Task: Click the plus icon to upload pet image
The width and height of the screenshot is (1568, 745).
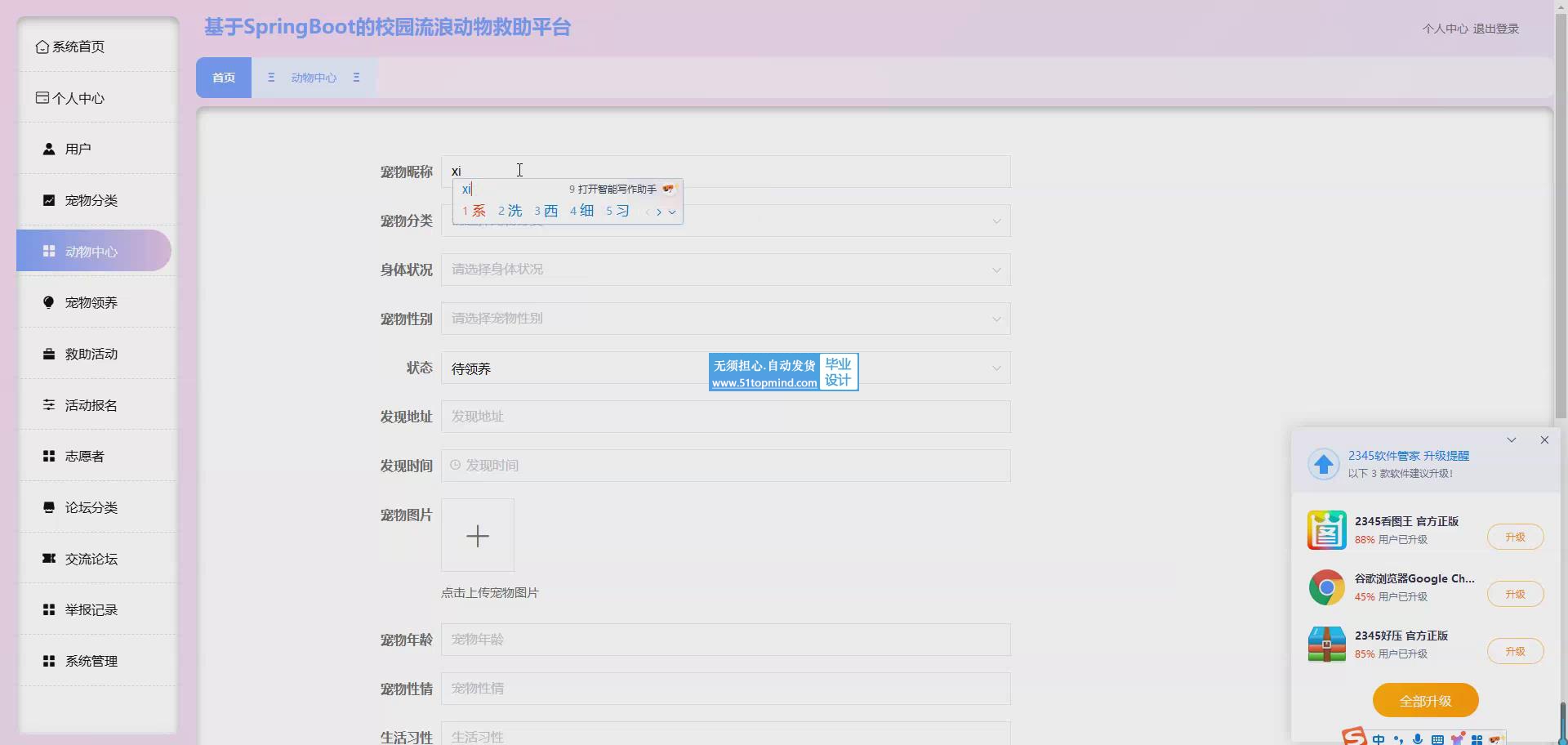Action: pyautogui.click(x=478, y=535)
